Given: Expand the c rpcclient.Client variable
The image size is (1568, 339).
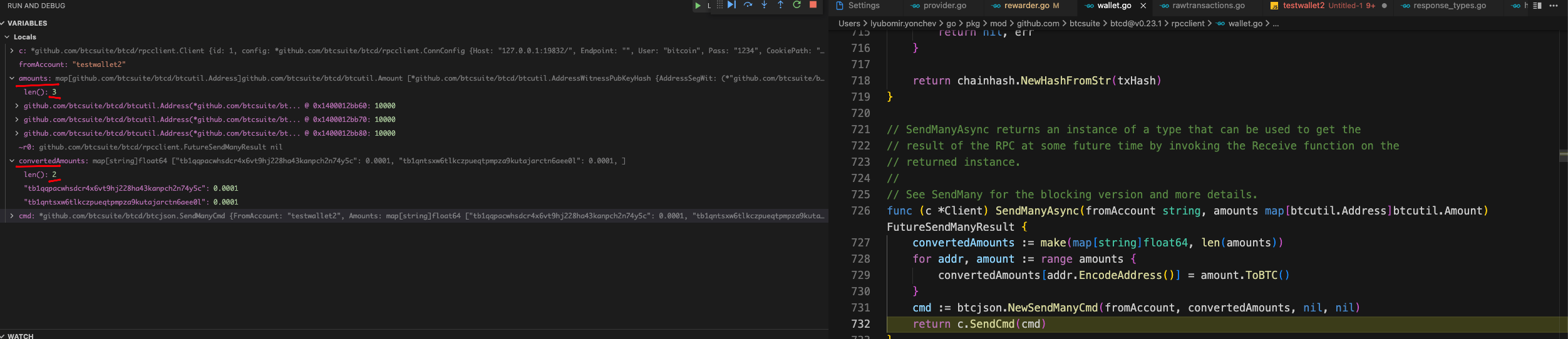Looking at the screenshot, I should pyautogui.click(x=12, y=51).
